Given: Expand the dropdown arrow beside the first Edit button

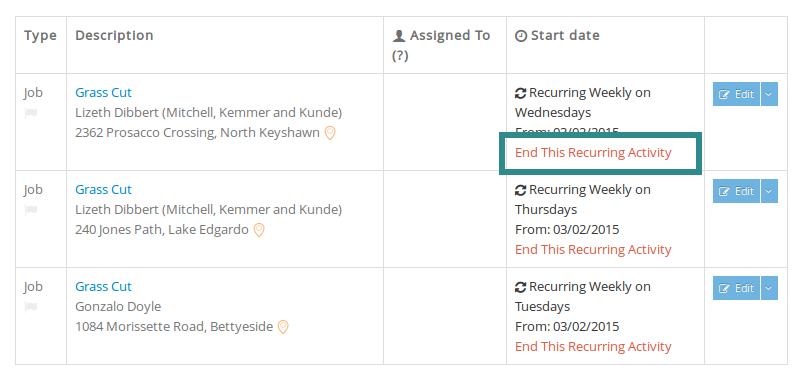Looking at the screenshot, I should point(769,94).
